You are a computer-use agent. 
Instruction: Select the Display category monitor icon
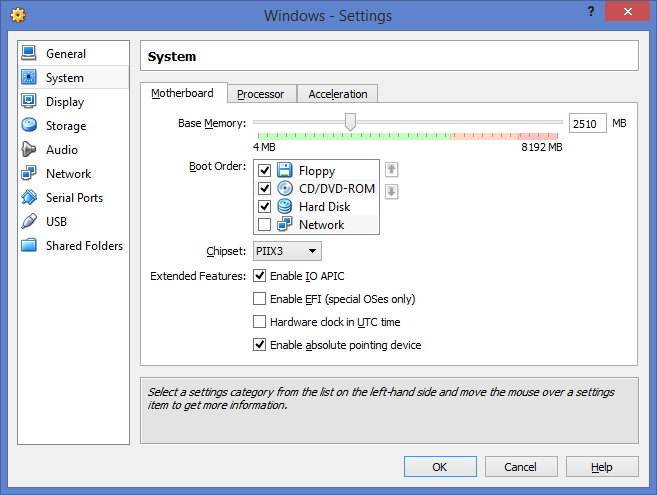pos(29,101)
